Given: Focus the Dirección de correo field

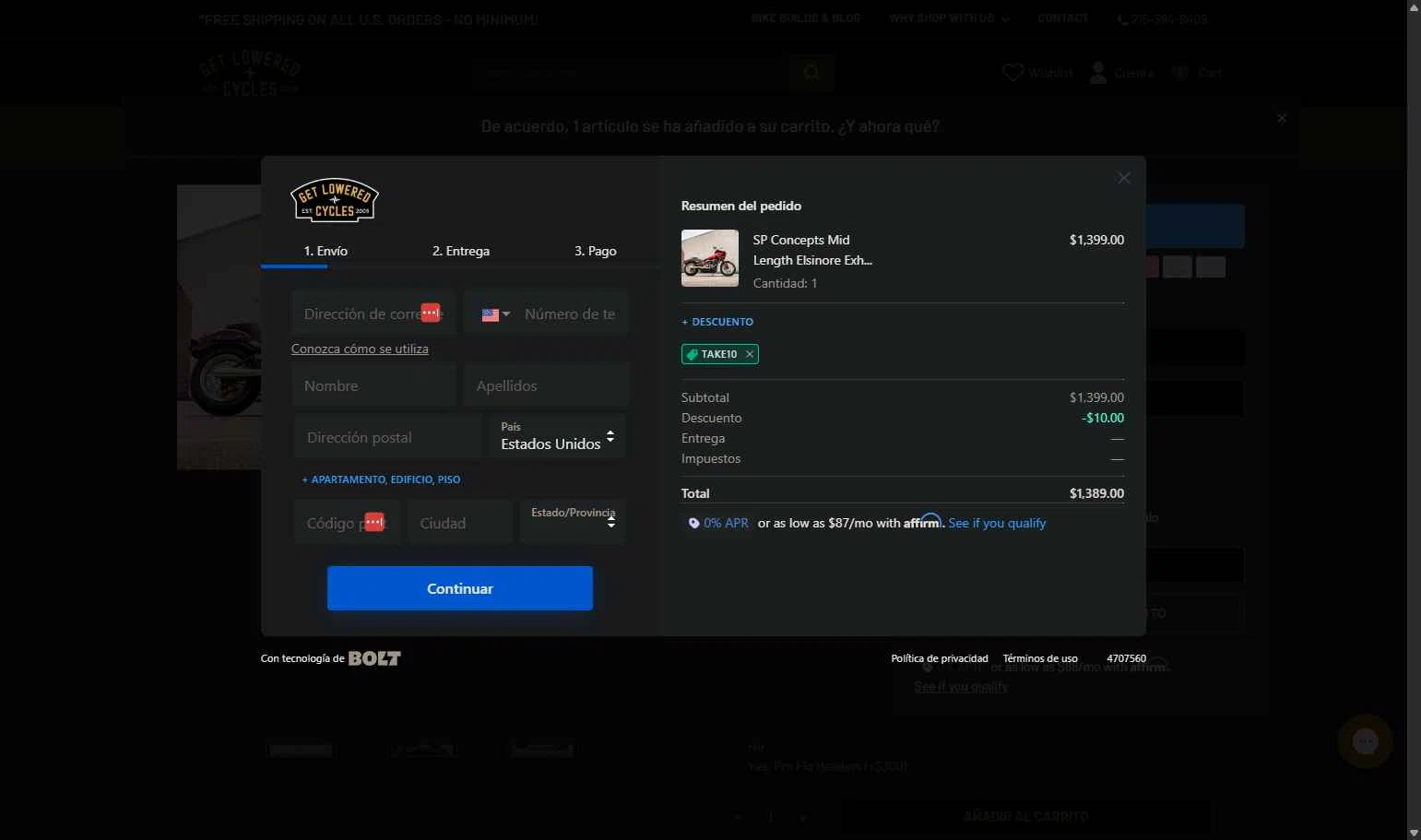Looking at the screenshot, I should [373, 314].
